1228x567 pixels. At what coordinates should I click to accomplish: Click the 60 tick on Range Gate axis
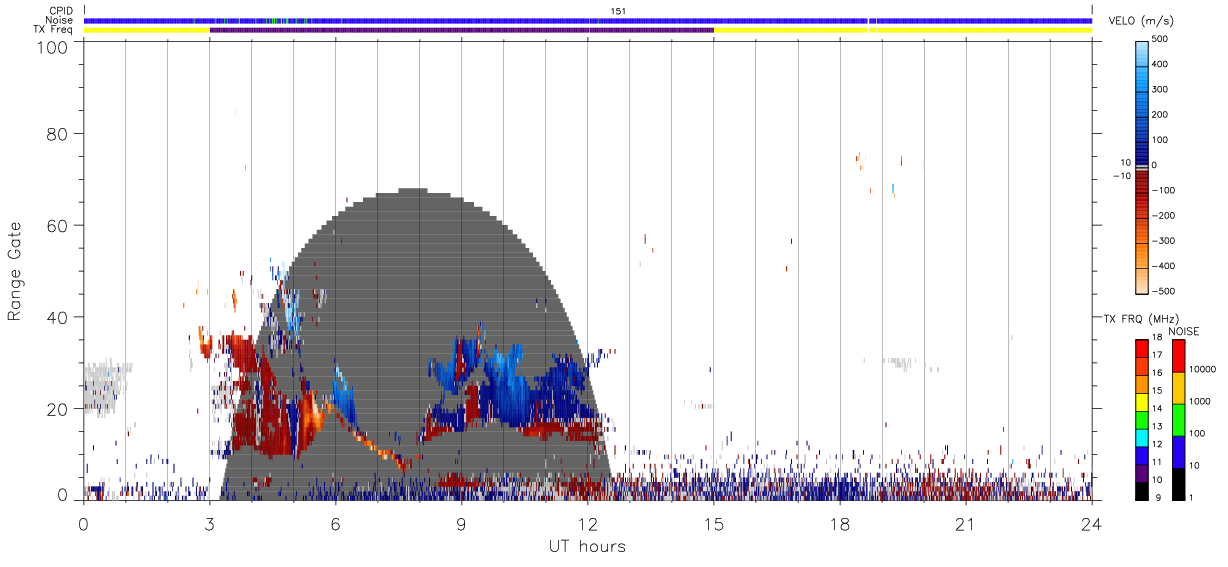(58, 226)
